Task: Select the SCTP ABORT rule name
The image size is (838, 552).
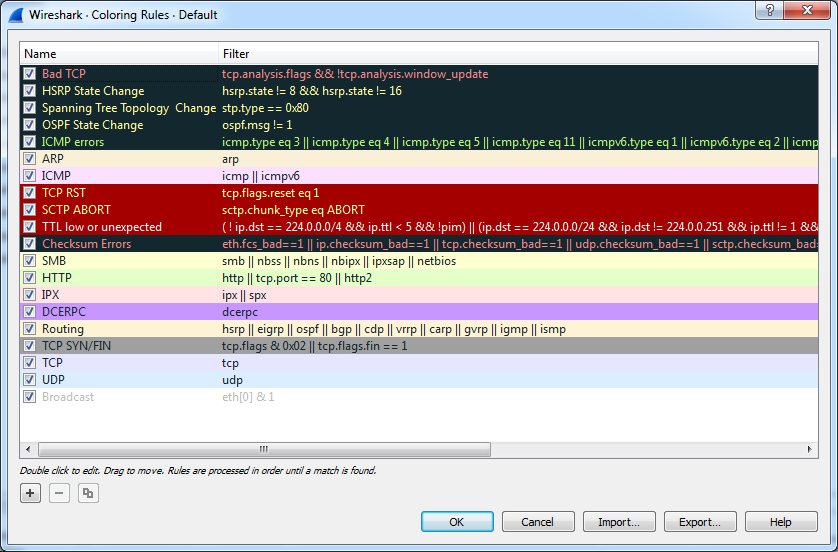Action: [76, 210]
